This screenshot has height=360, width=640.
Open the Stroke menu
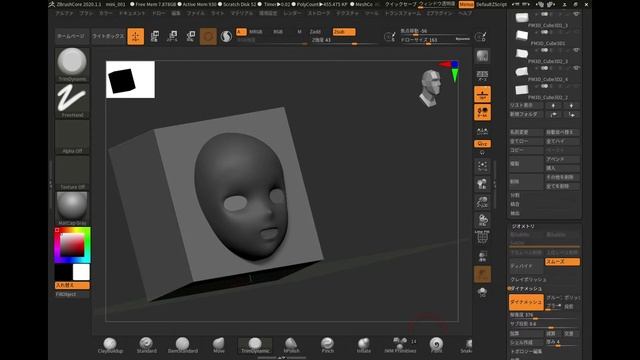pos(319,13)
